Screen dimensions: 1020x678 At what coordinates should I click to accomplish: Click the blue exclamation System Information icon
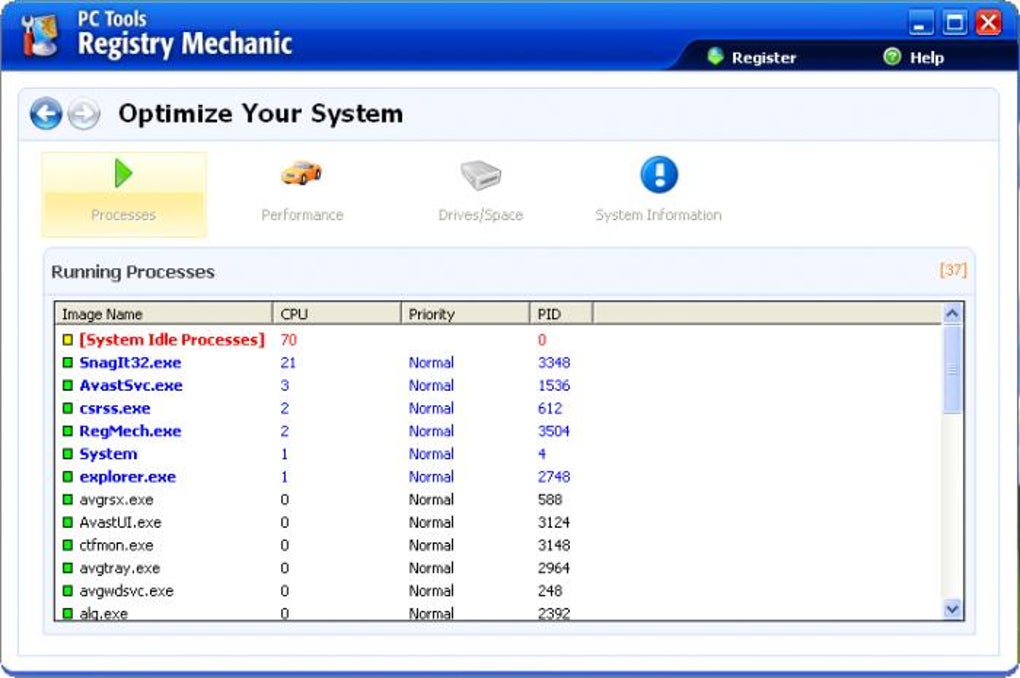coord(659,174)
